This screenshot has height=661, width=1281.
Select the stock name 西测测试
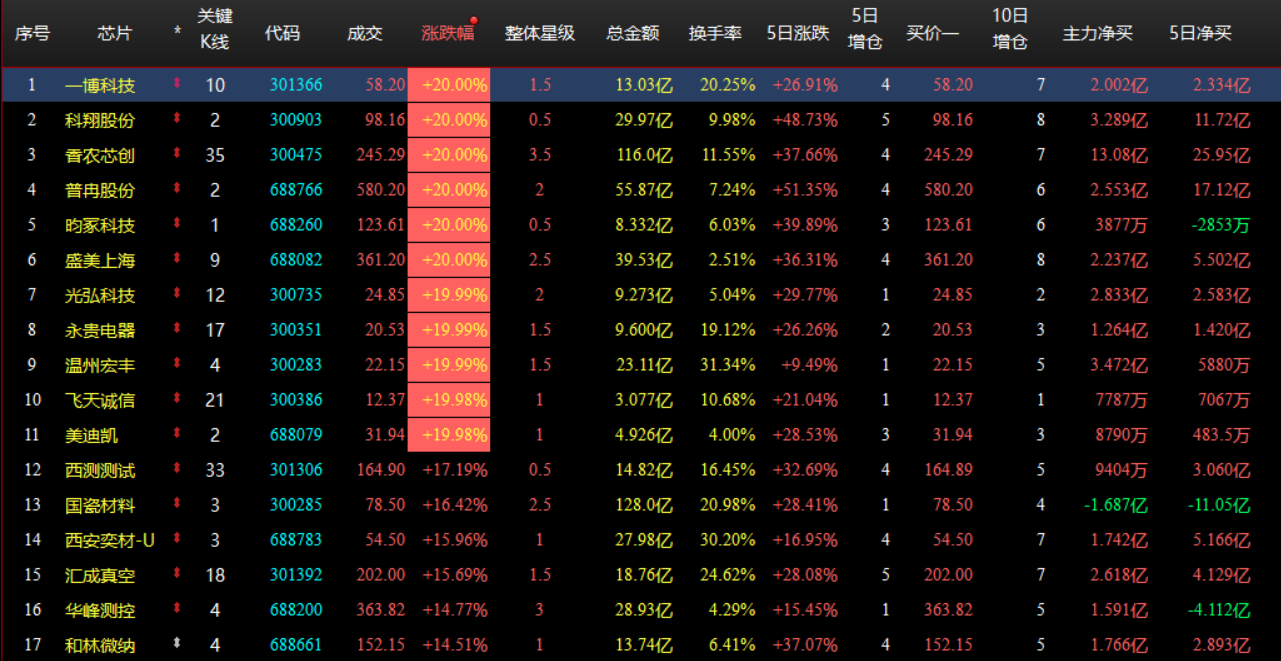pos(100,470)
